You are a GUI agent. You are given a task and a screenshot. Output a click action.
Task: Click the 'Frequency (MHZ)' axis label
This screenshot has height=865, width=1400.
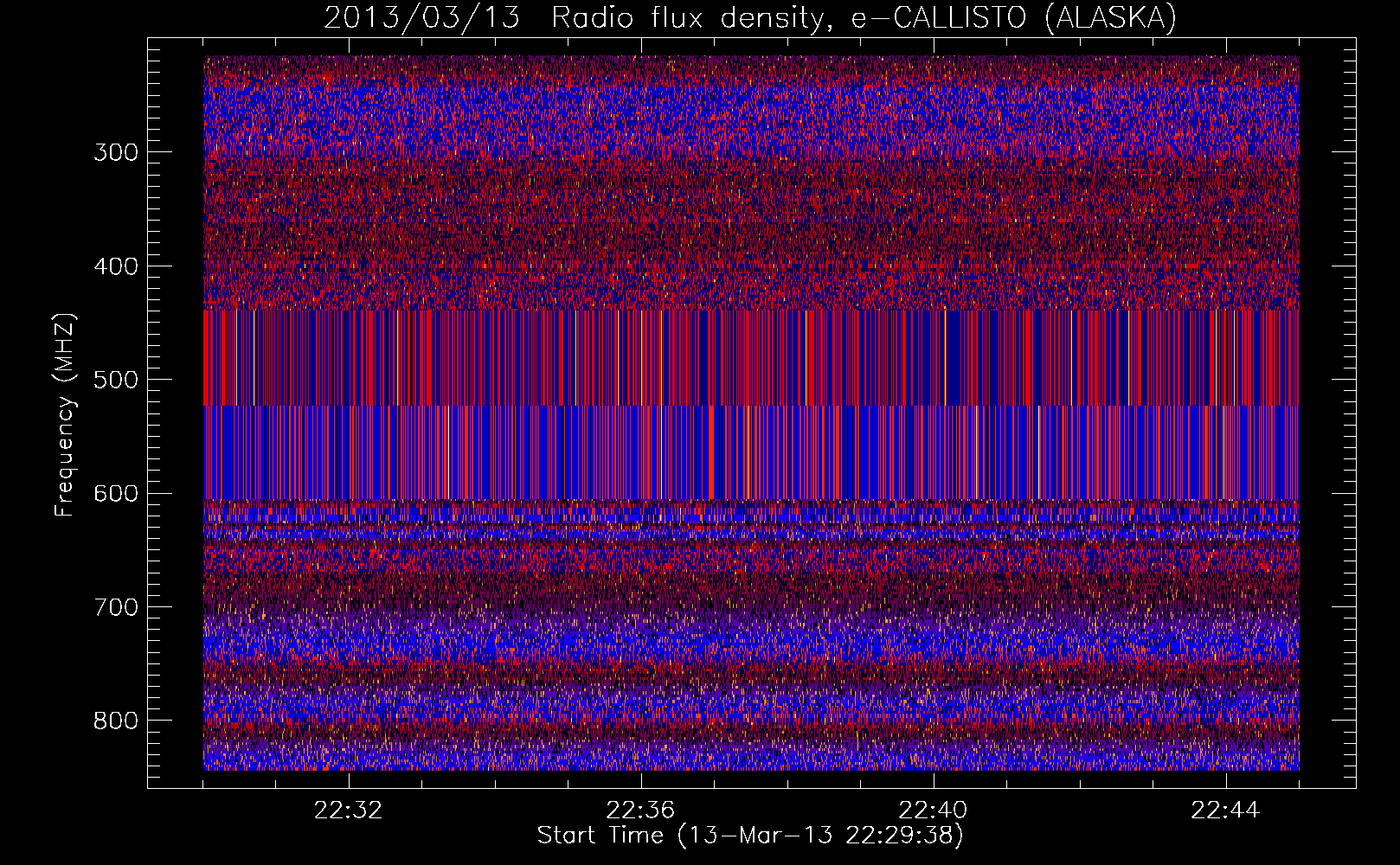coord(65,414)
